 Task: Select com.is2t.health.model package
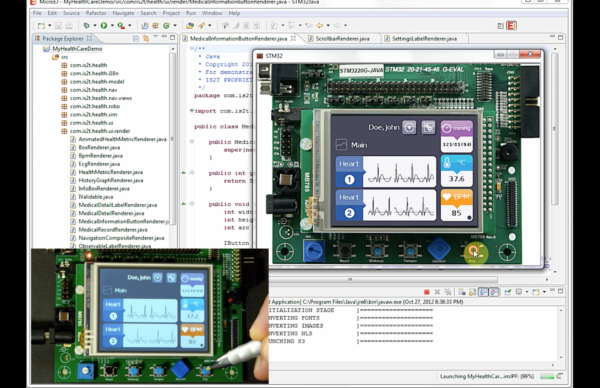pyautogui.click(x=97, y=82)
